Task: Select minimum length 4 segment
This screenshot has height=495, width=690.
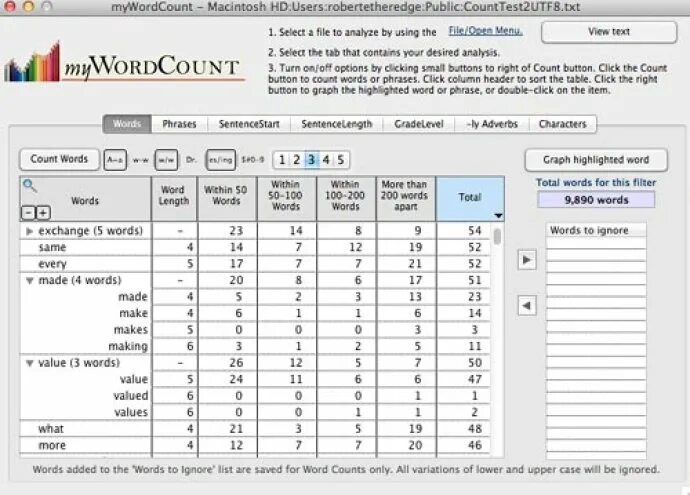Action: [x=326, y=160]
